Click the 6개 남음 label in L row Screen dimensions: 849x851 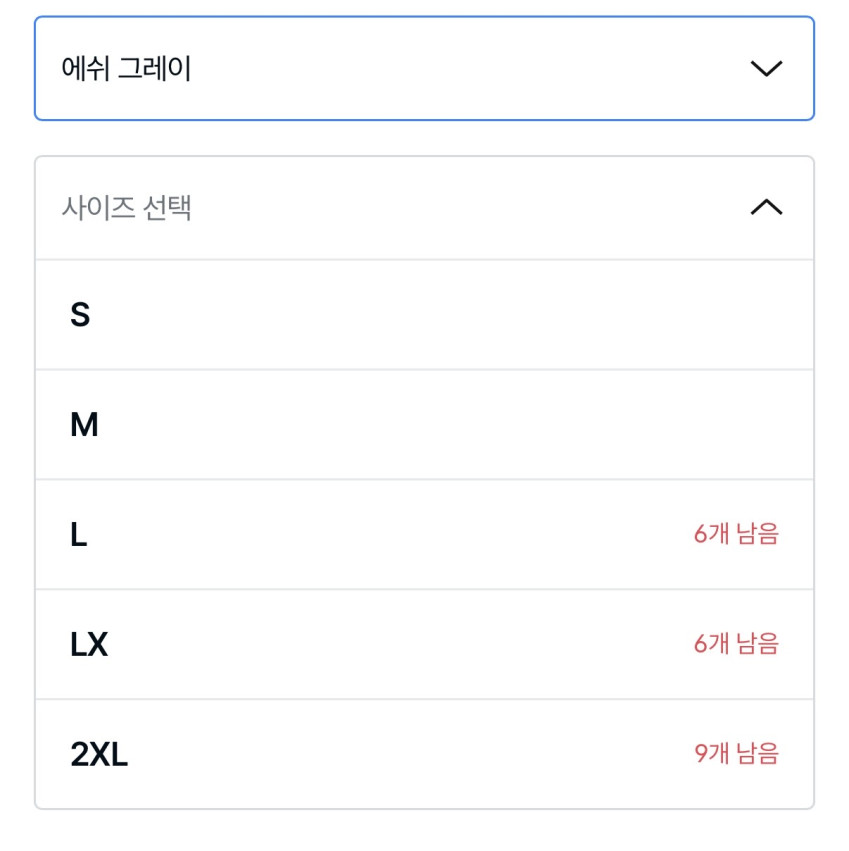[x=736, y=534]
